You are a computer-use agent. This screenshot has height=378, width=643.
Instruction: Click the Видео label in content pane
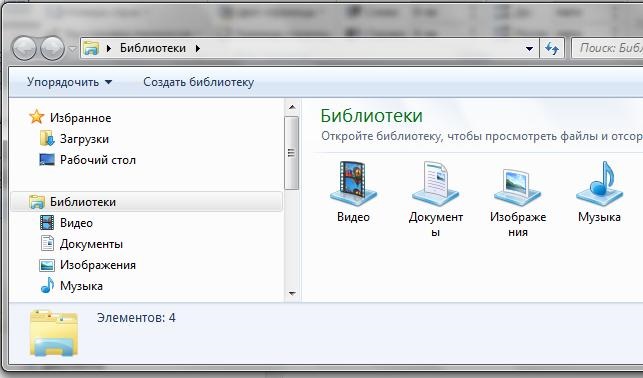point(353,217)
